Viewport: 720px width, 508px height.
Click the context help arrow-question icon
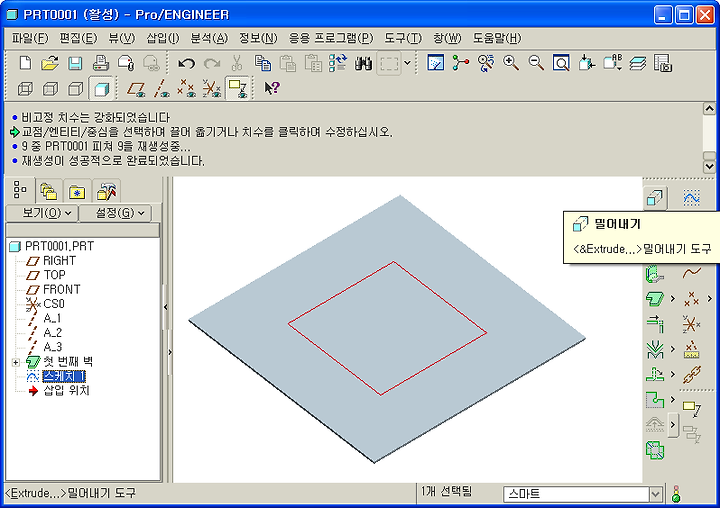click(x=272, y=88)
